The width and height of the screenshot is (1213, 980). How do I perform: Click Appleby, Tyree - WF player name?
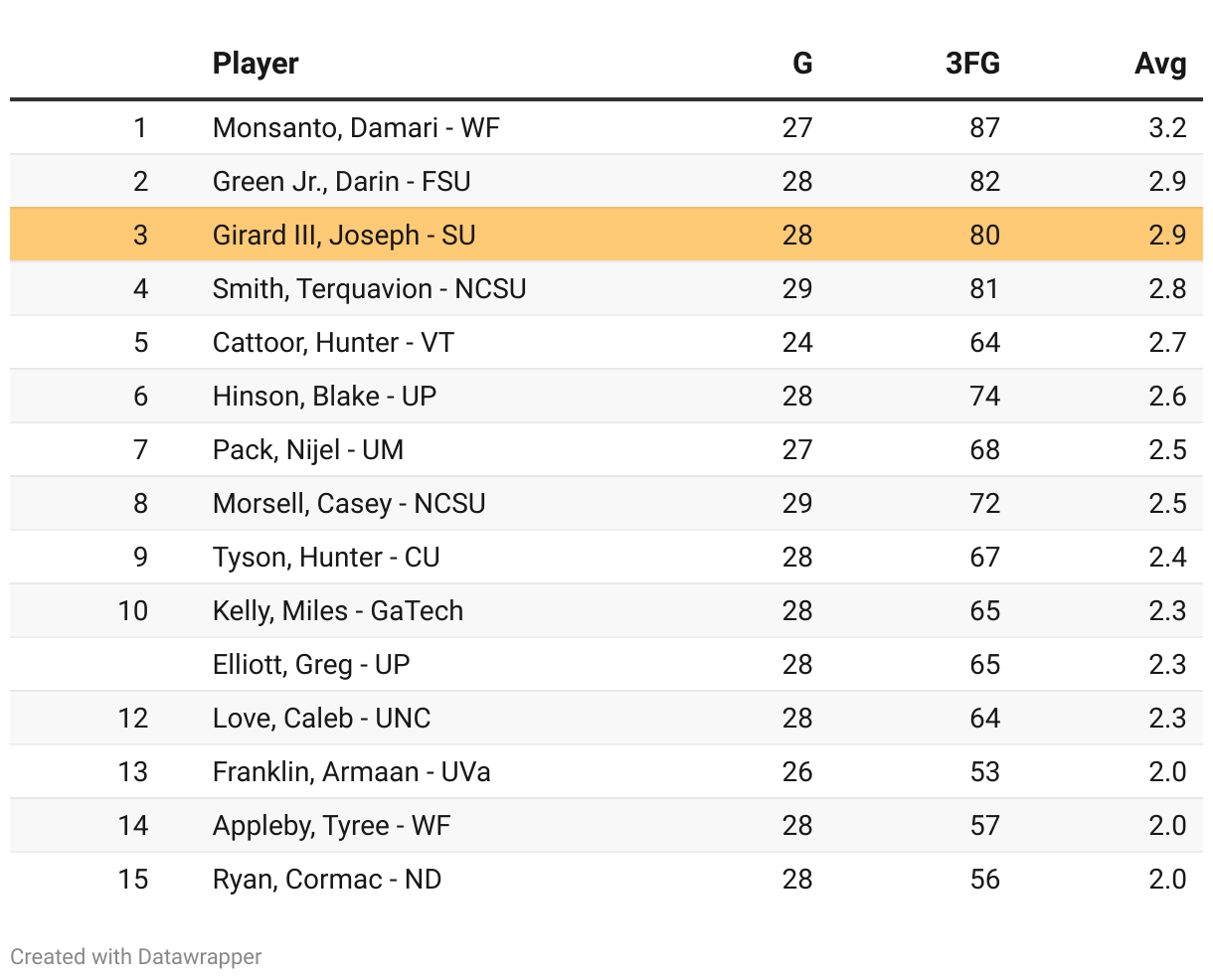(x=331, y=826)
